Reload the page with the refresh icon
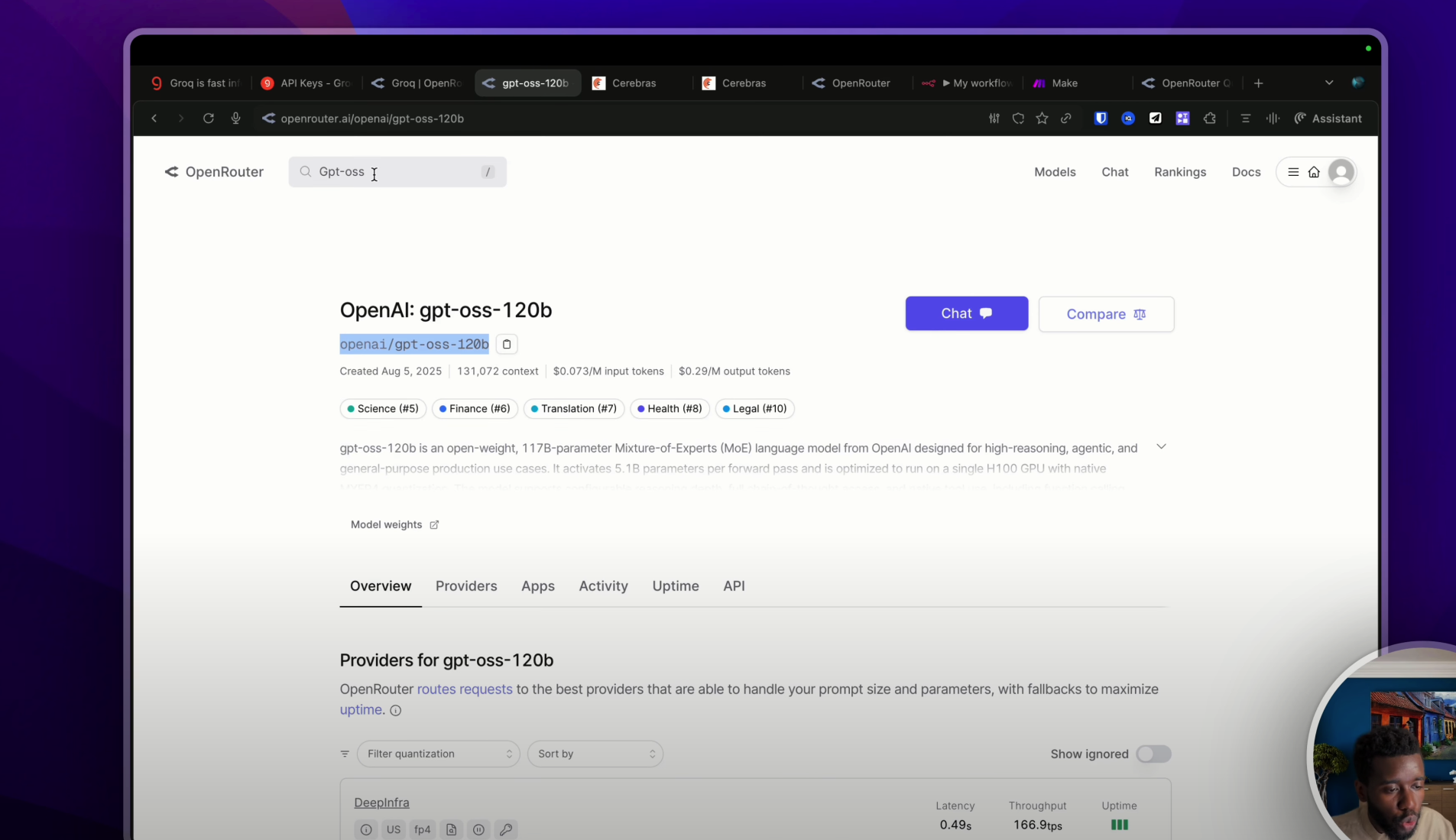 pyautogui.click(x=208, y=118)
